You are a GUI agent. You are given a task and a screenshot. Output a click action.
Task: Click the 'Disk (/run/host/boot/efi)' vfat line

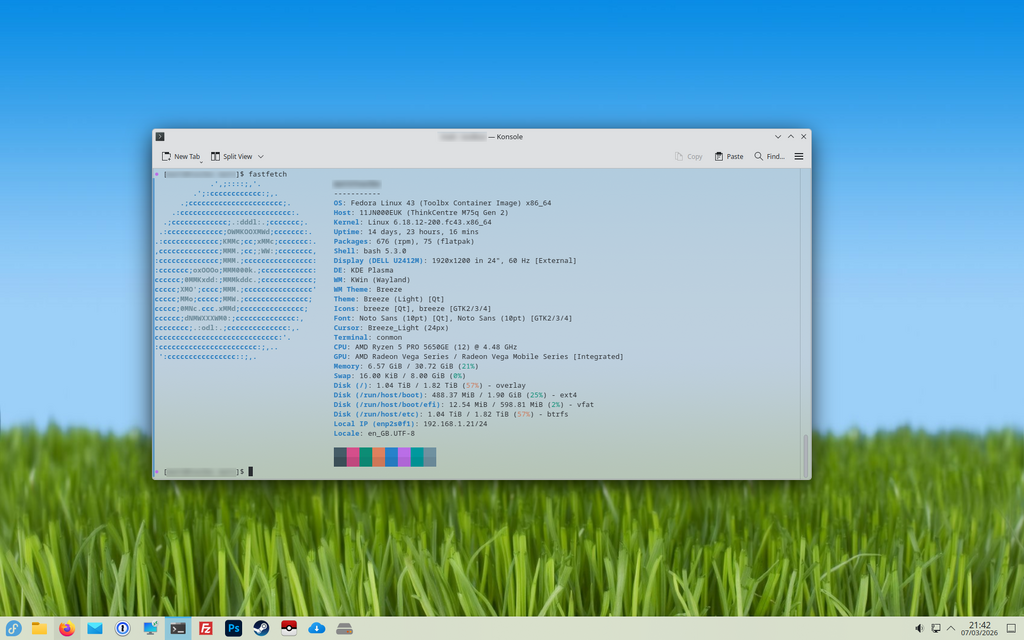(x=464, y=405)
